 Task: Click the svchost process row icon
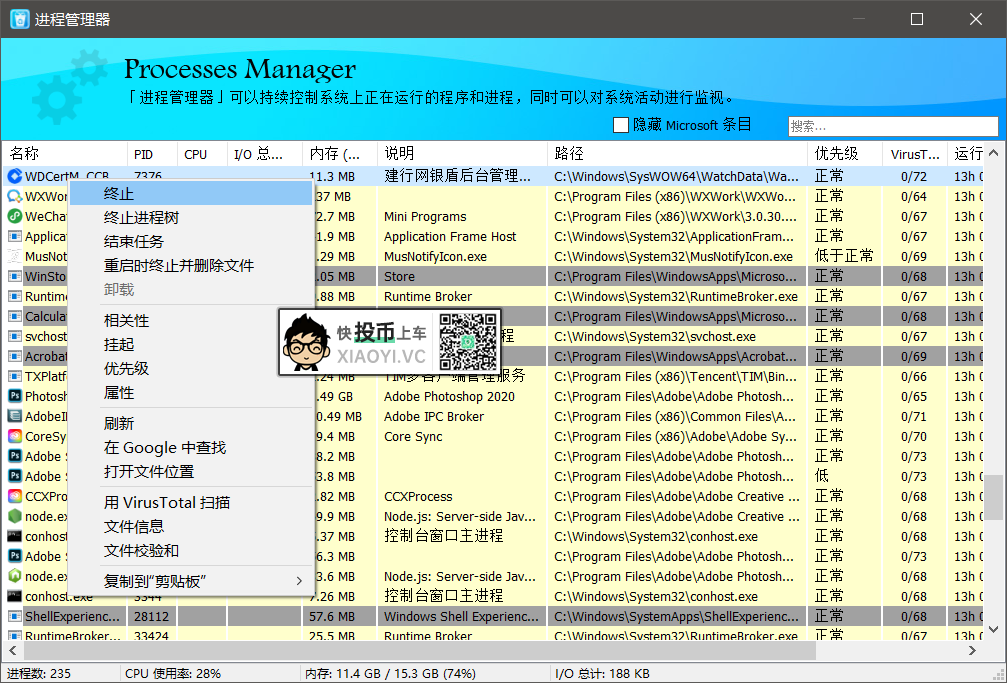(14, 336)
